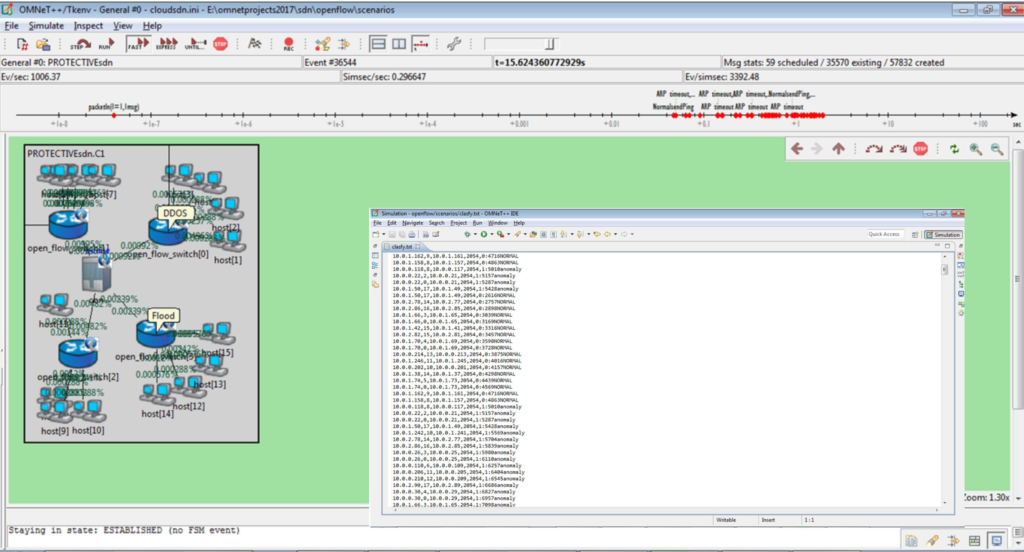Open the Simulate menu

pyautogui.click(x=46, y=25)
